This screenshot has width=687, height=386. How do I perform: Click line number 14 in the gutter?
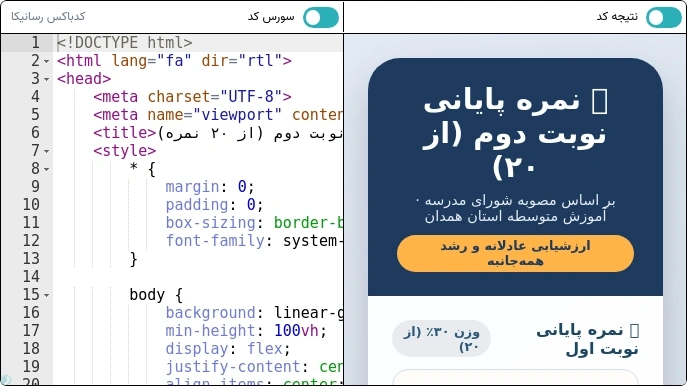point(31,276)
